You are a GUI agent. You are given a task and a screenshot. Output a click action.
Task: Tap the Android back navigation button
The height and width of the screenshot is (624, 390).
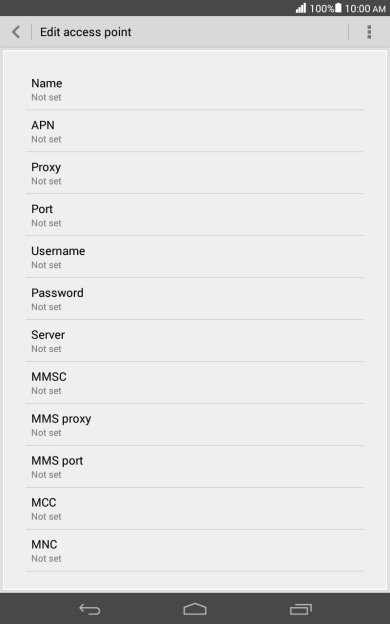click(x=90, y=609)
